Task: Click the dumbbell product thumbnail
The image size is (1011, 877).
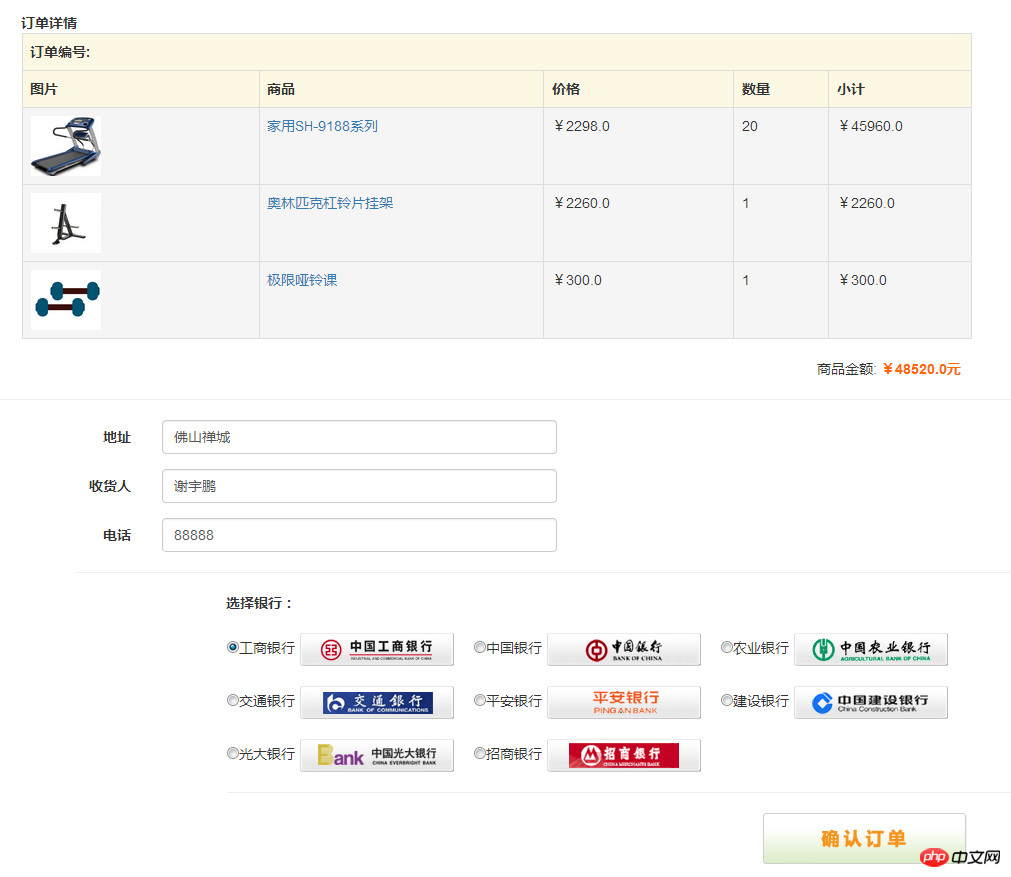Action: click(x=66, y=300)
